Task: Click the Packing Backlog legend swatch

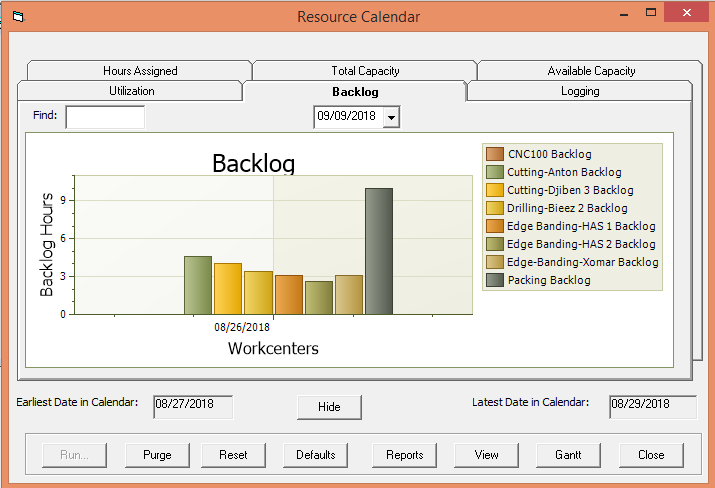Action: point(495,280)
